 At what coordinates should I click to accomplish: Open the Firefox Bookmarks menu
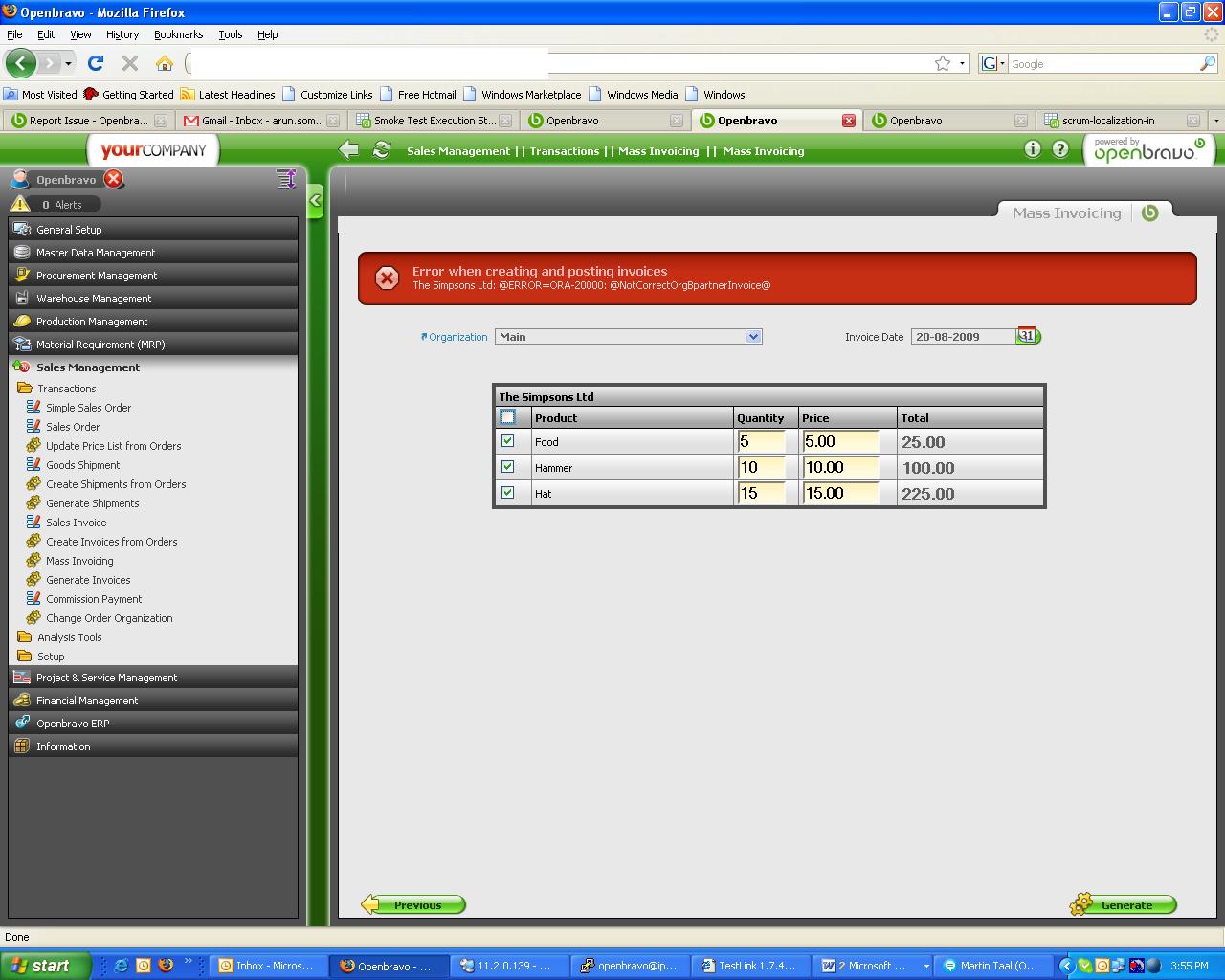pos(178,34)
